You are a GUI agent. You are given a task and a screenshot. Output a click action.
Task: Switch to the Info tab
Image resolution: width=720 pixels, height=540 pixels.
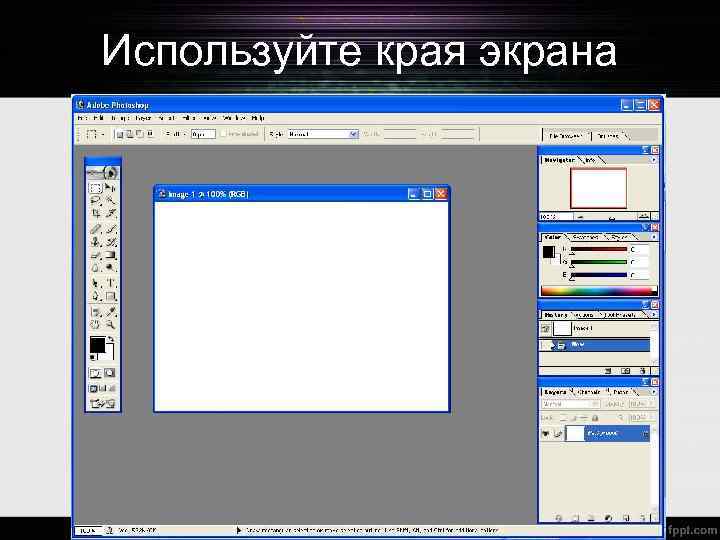pos(591,160)
